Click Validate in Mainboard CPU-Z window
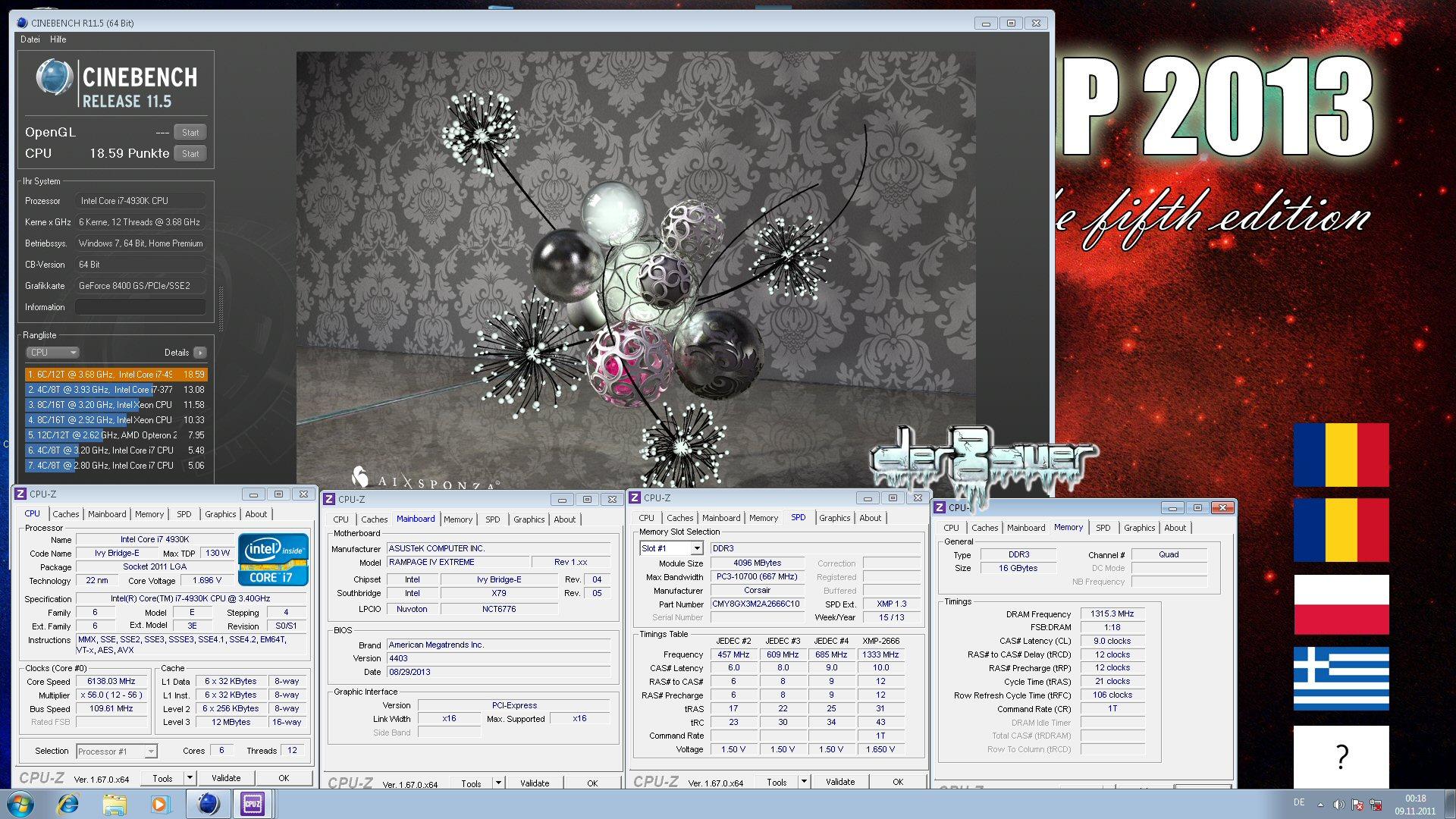Screen dimensions: 1456x819 coord(535,783)
